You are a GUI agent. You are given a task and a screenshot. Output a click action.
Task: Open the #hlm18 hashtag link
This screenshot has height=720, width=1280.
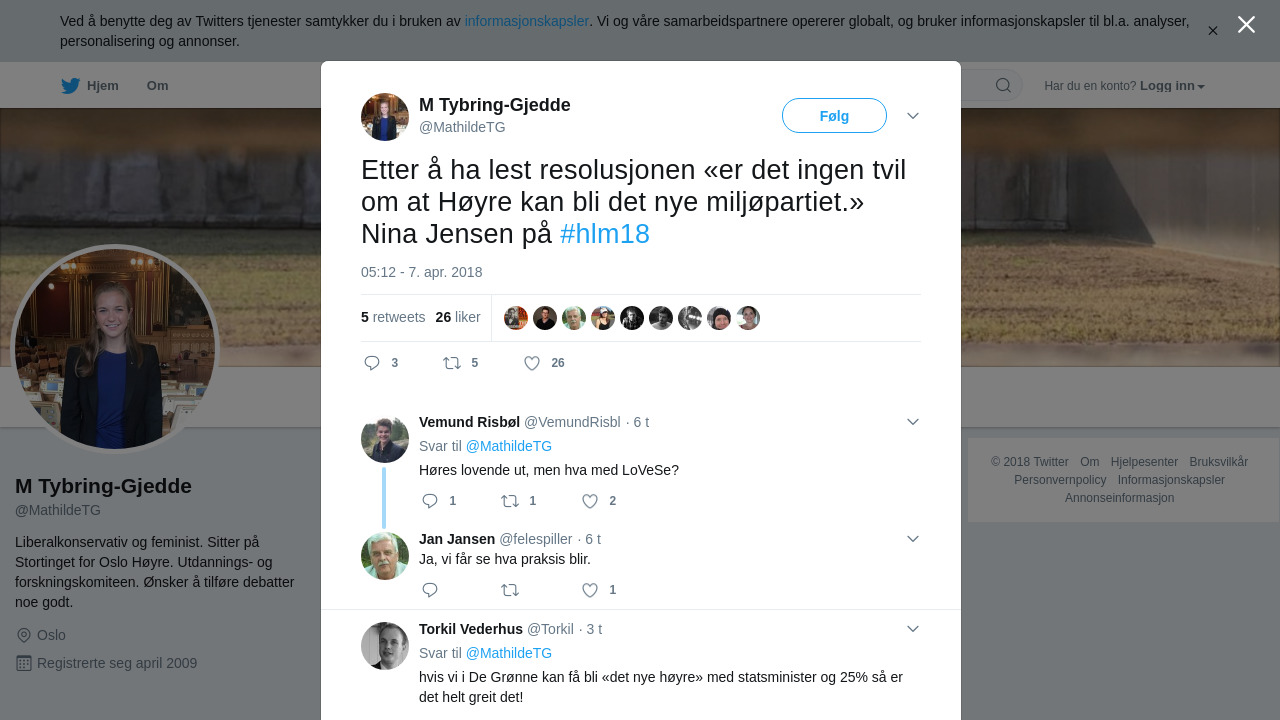click(605, 234)
